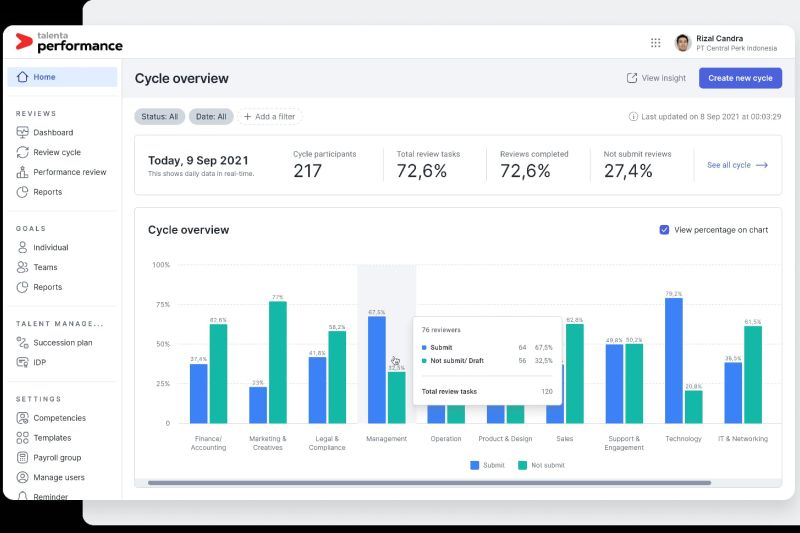This screenshot has width=800, height=533.
Task: Uncheck View percentage on chart
Action: click(x=664, y=230)
